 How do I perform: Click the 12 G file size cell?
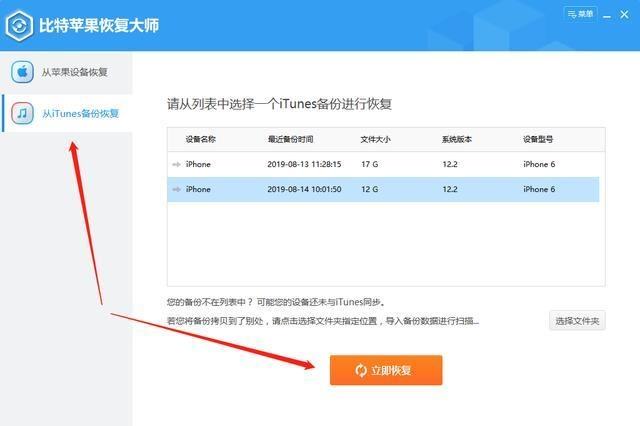coord(369,189)
